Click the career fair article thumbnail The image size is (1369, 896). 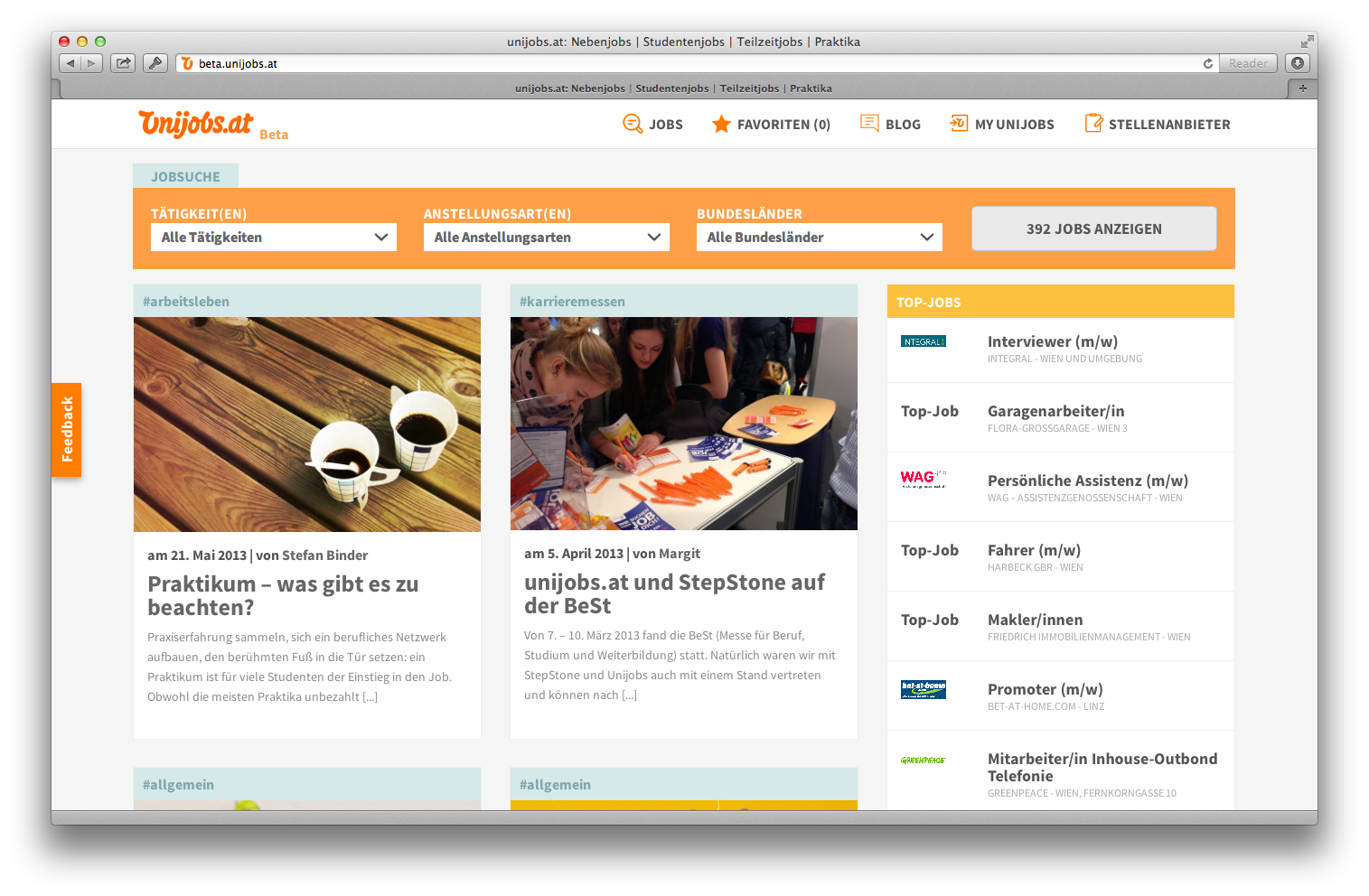coord(684,424)
